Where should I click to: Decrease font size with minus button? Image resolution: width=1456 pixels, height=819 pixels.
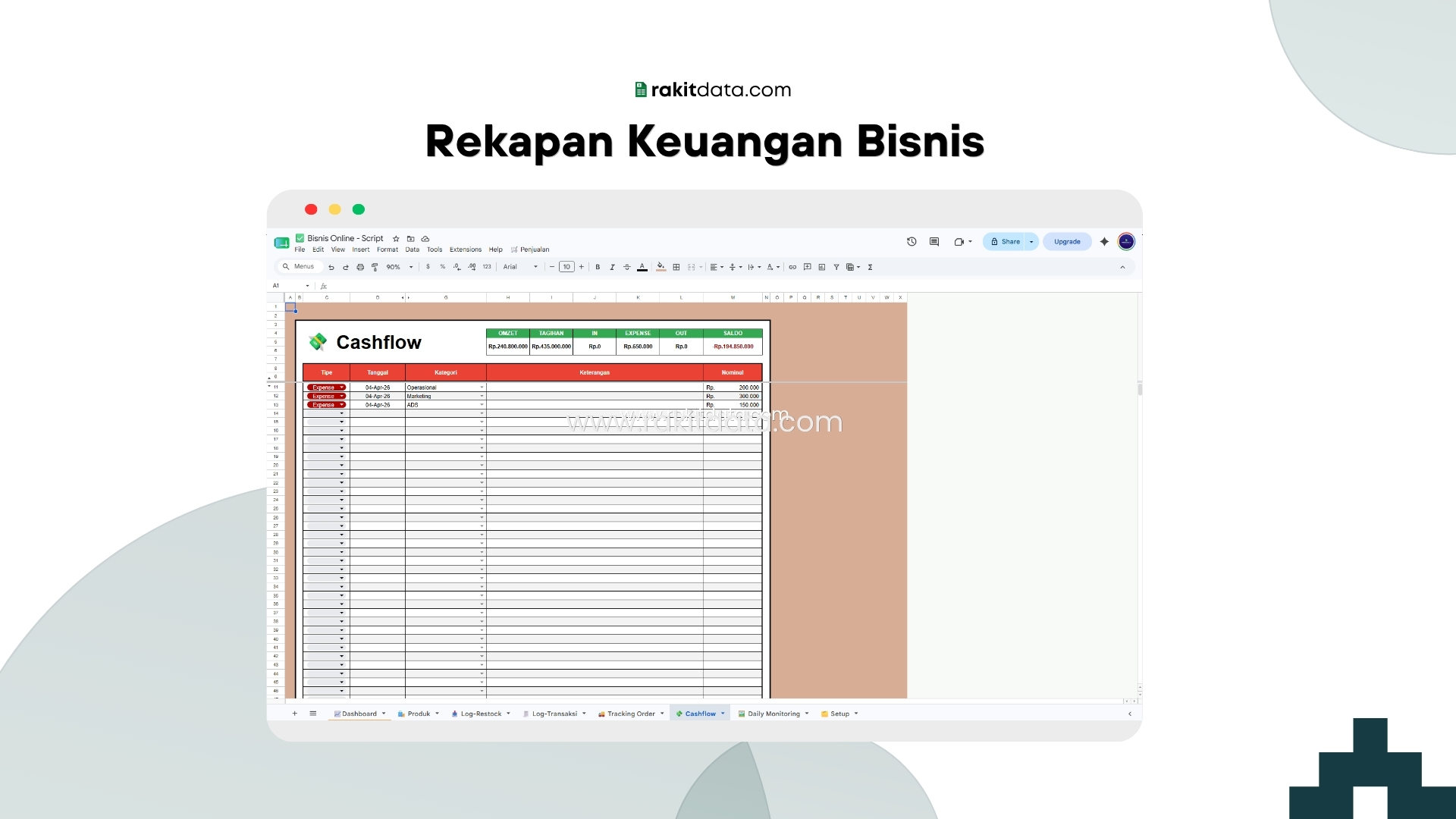(x=552, y=267)
